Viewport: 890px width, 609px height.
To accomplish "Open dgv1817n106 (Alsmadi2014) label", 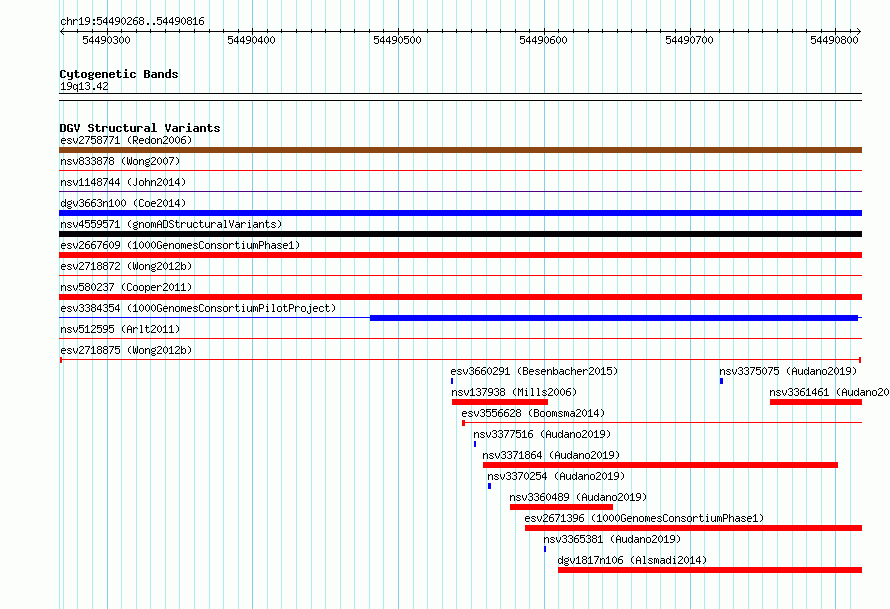I will pyautogui.click(x=632, y=560).
